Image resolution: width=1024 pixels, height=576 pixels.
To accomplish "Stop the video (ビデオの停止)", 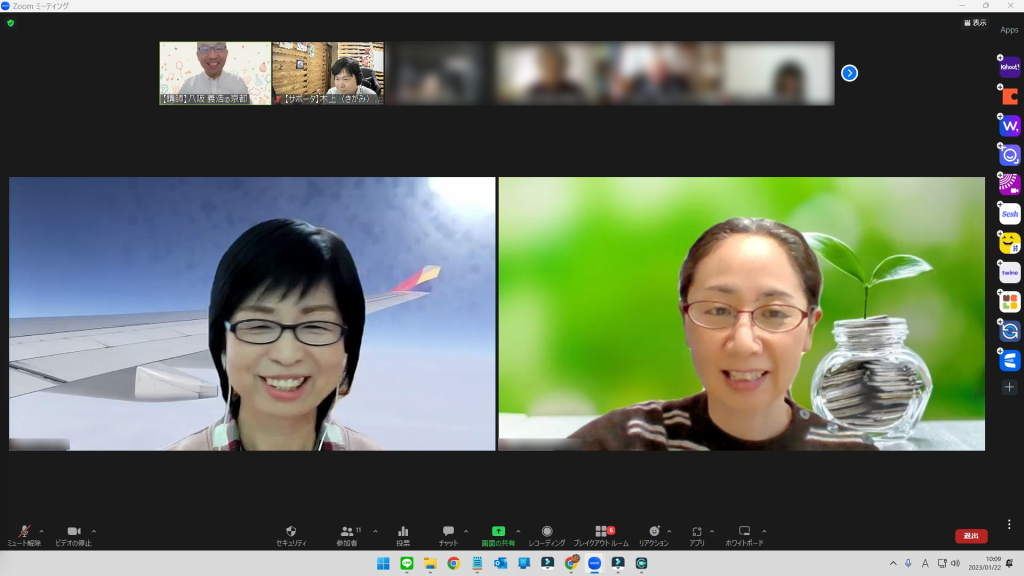I will coord(72,535).
